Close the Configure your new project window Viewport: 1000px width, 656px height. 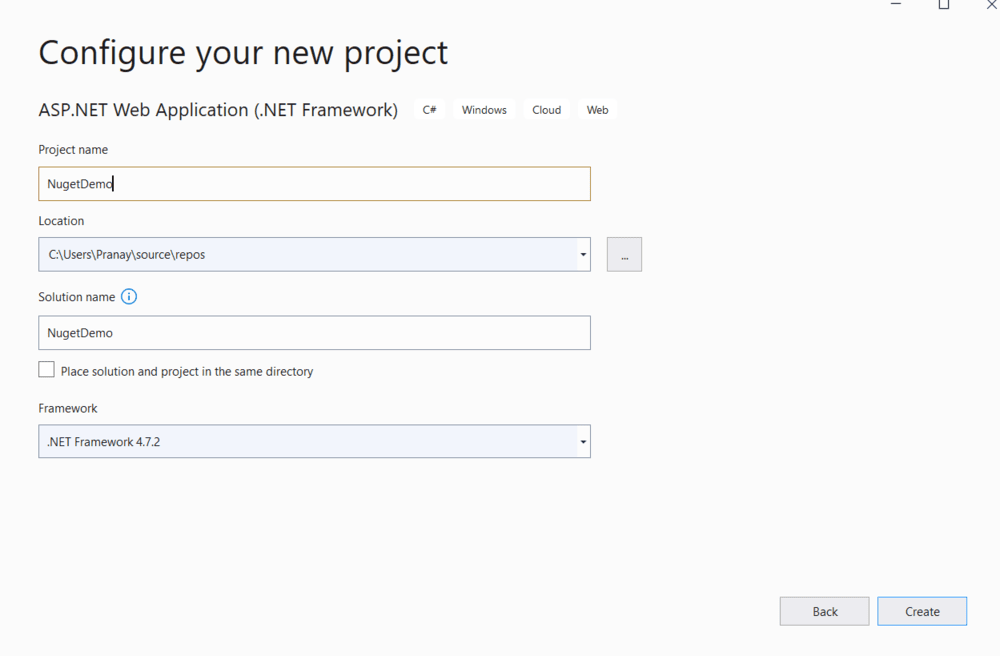[x=991, y=5]
